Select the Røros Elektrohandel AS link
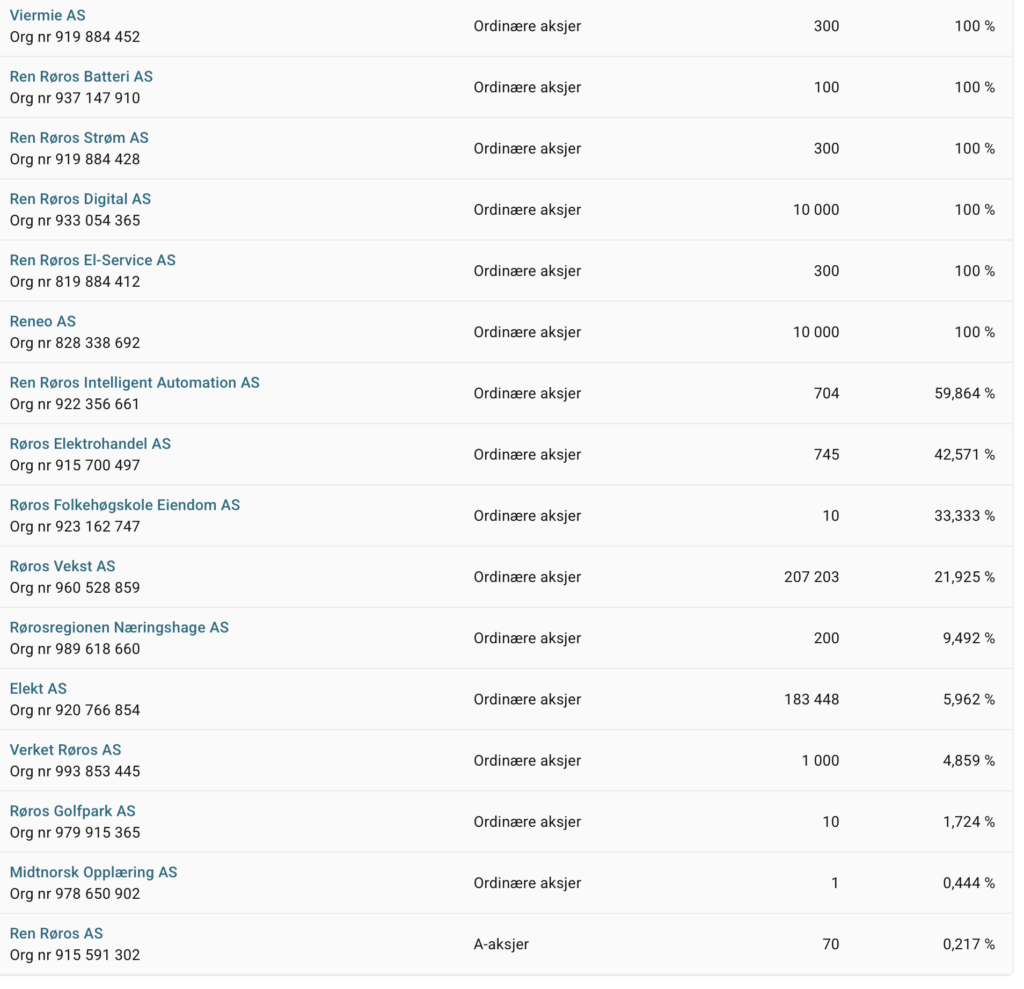The height and width of the screenshot is (989, 1024). pos(90,443)
